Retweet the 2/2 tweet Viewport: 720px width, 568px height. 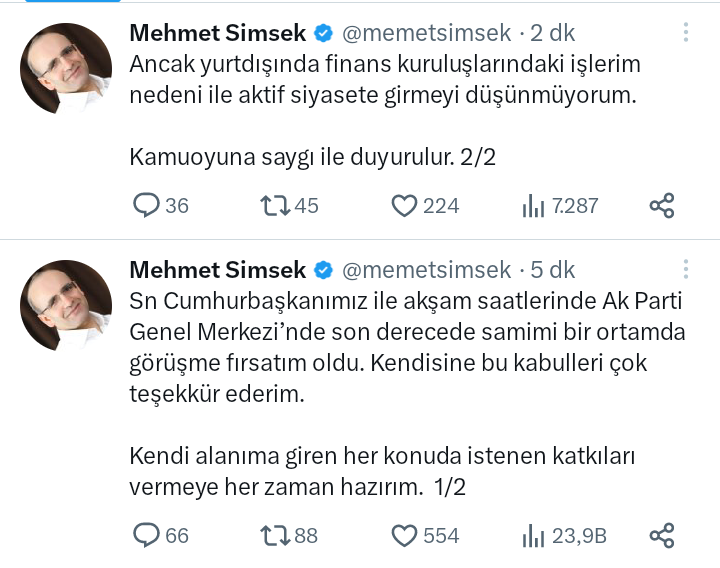[x=275, y=206]
